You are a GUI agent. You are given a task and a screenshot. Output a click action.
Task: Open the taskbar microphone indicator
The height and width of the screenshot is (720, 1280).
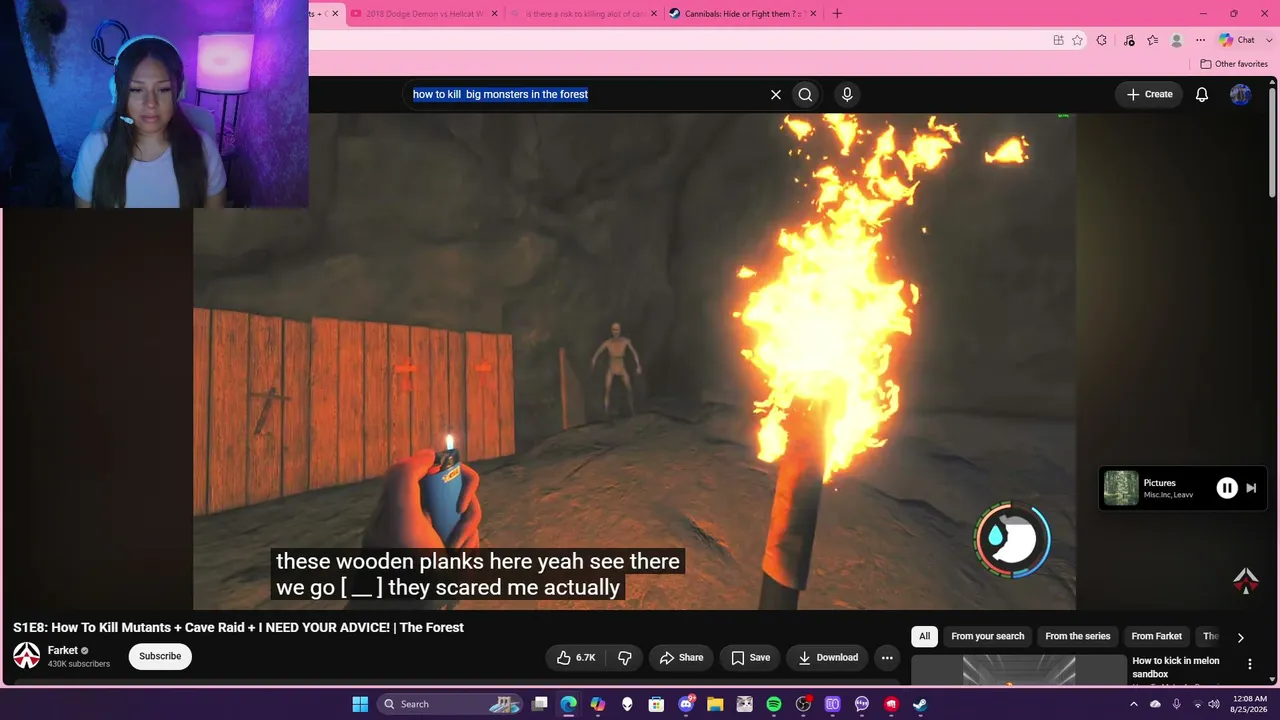pyautogui.click(x=1176, y=704)
